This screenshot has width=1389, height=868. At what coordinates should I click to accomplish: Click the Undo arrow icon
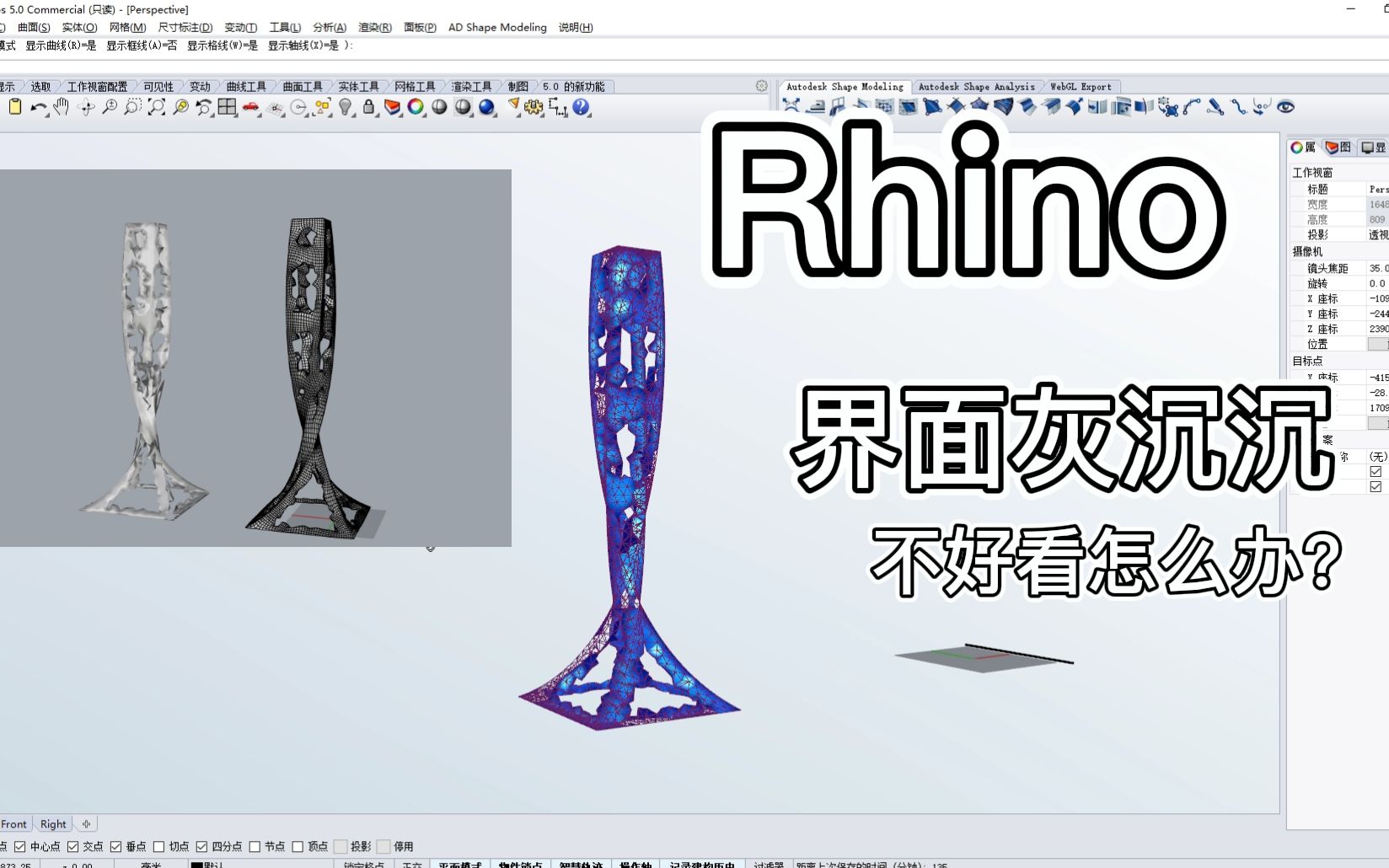(39, 107)
